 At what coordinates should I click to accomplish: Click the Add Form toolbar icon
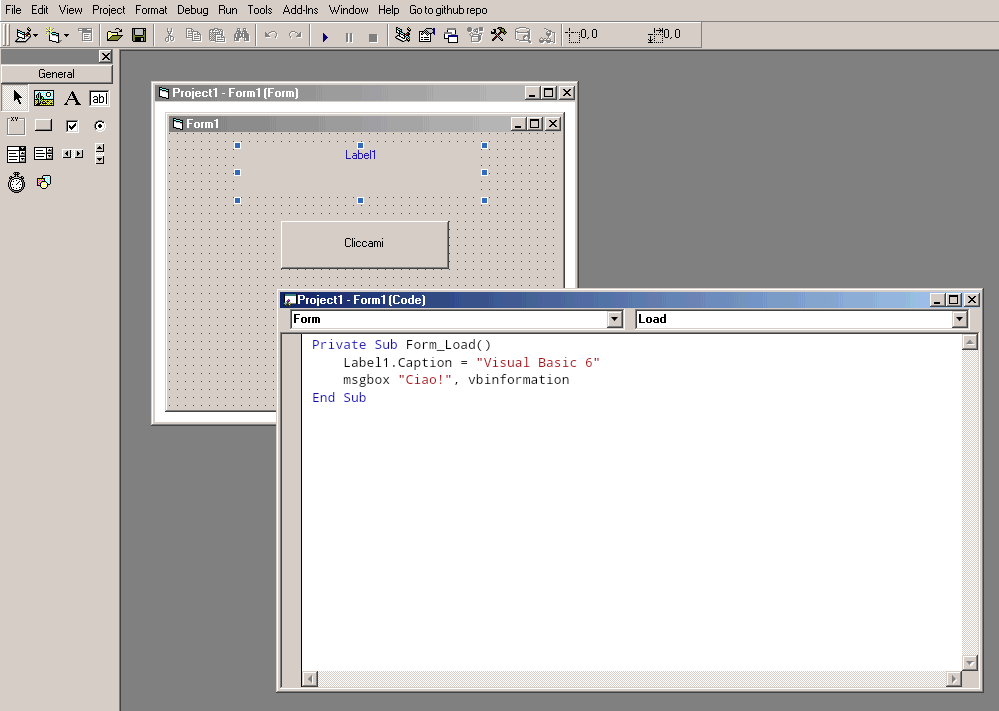[x=54, y=35]
